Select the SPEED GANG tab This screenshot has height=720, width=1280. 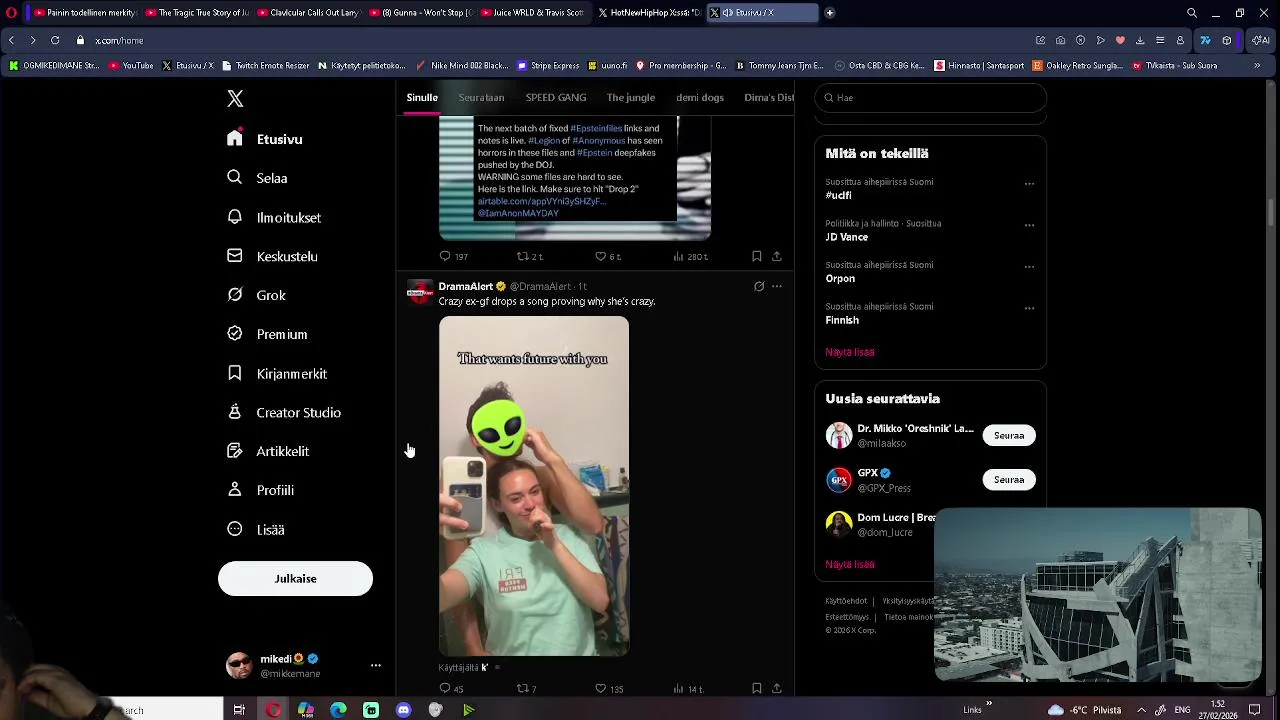556,97
